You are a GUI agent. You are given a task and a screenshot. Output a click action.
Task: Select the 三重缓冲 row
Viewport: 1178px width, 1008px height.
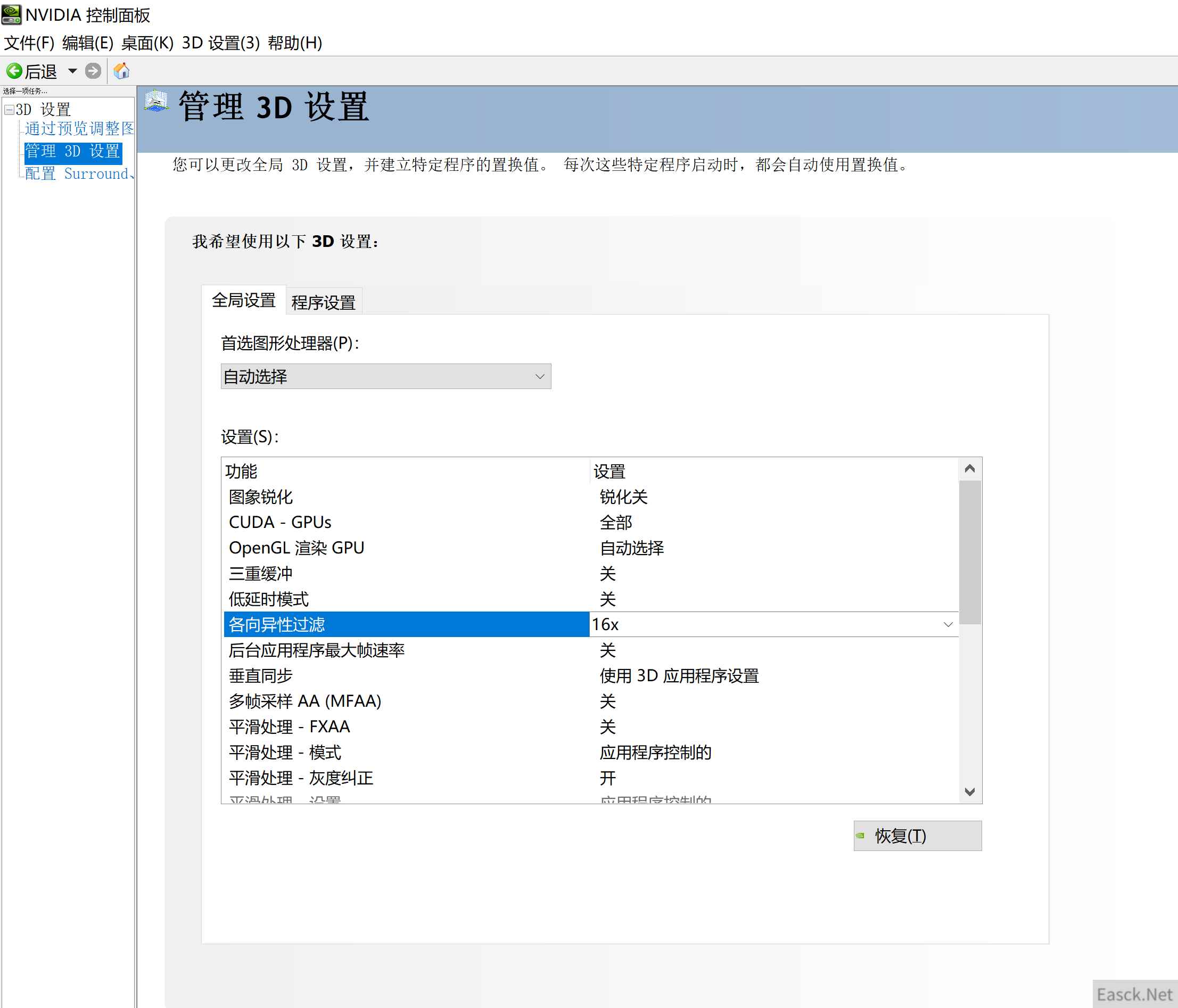591,574
